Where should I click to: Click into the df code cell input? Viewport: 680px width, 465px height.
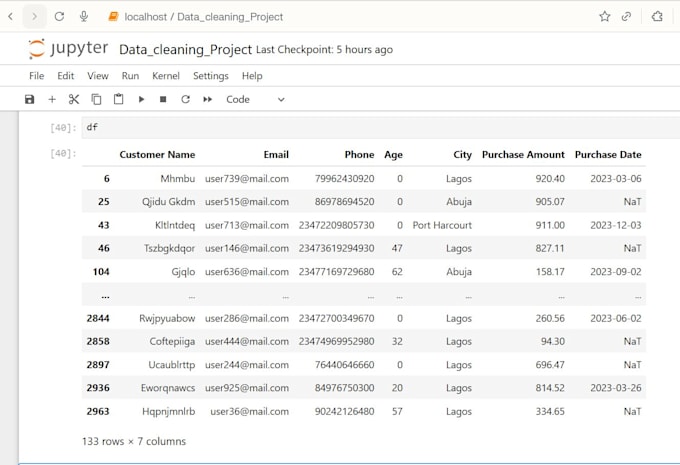[x=381, y=128]
